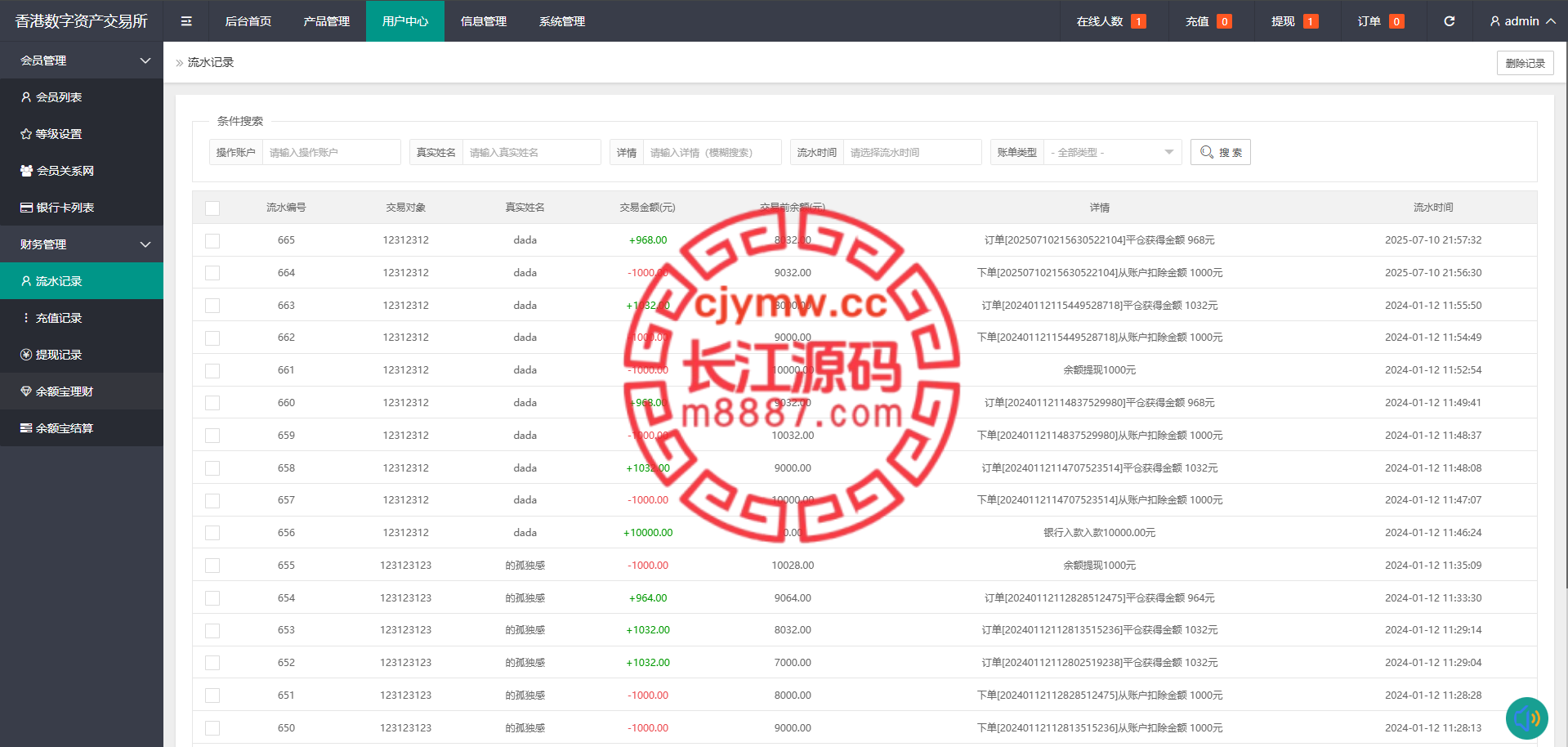This screenshot has height=747, width=1568.
Task: Click the yen icon for 提现记录
Action: [x=26, y=355]
